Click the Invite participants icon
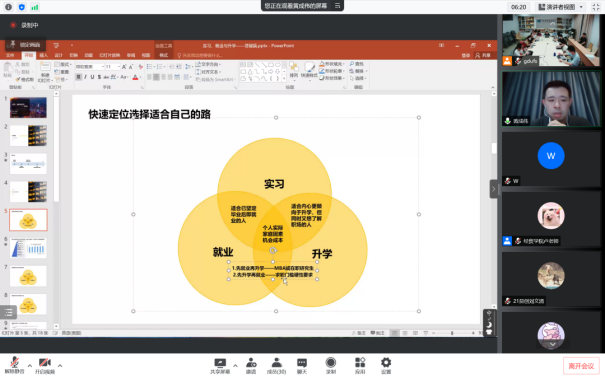The width and height of the screenshot is (605, 378). click(251, 366)
